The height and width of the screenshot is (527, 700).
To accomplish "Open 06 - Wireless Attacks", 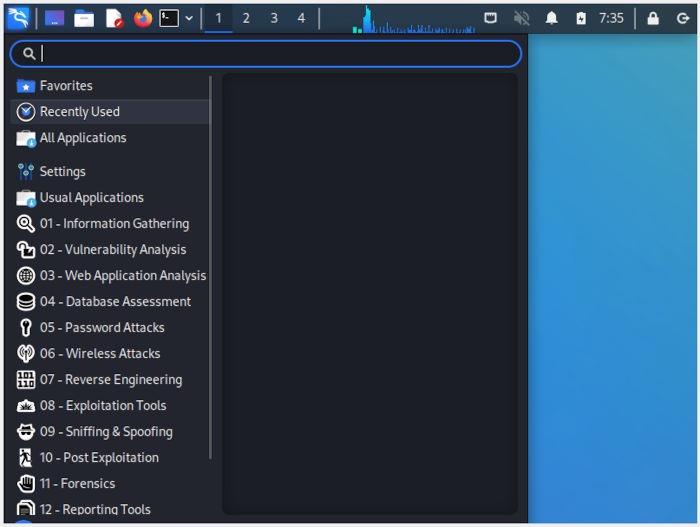I will click(x=110, y=353).
